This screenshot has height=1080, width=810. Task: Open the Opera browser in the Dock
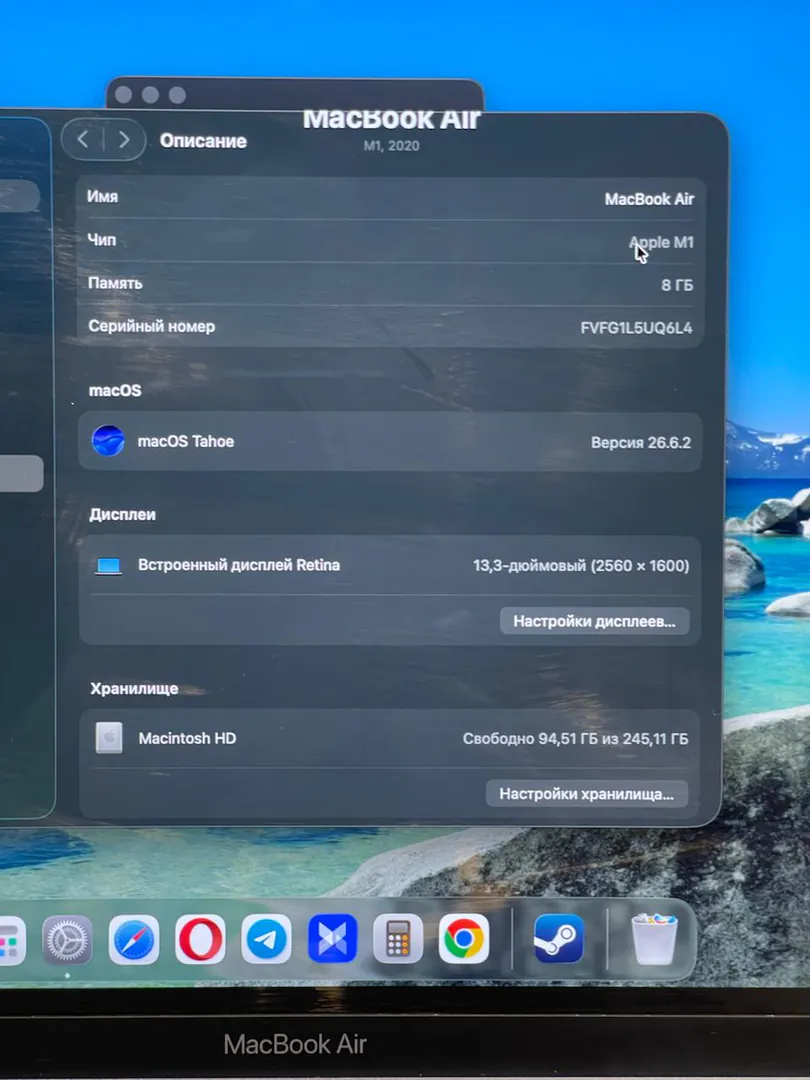click(200, 939)
